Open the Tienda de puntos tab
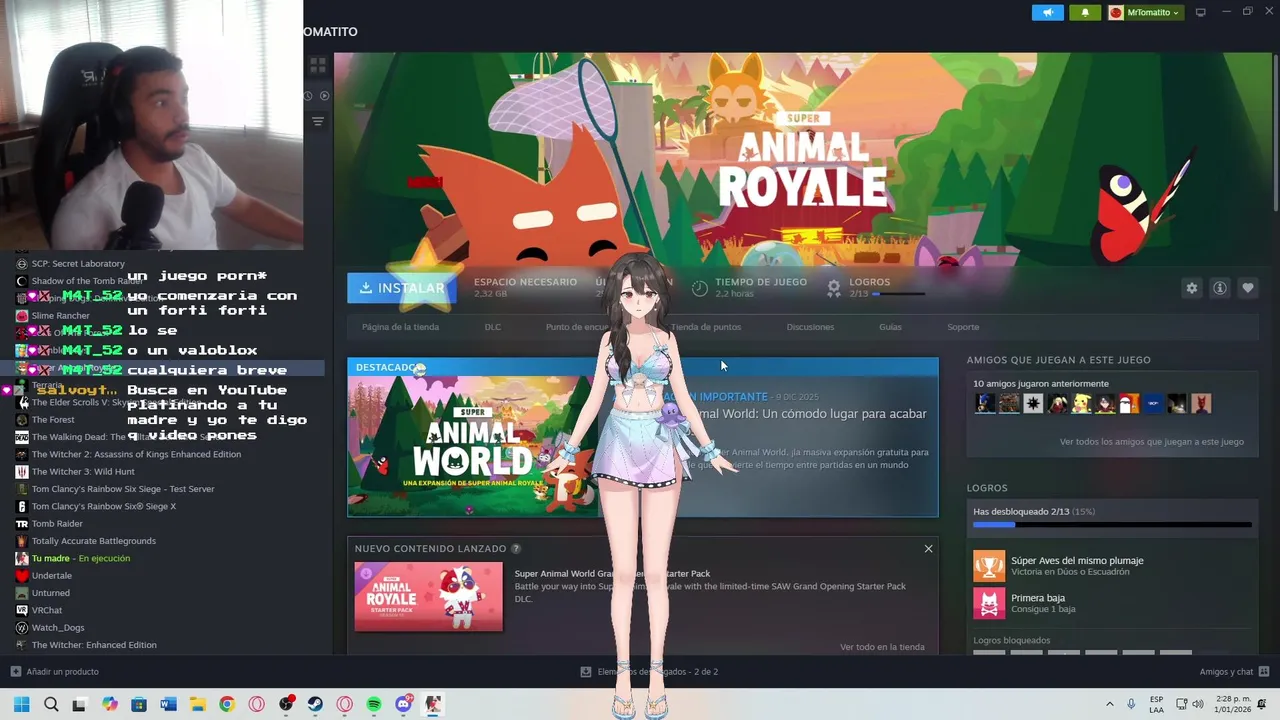 coord(706,327)
